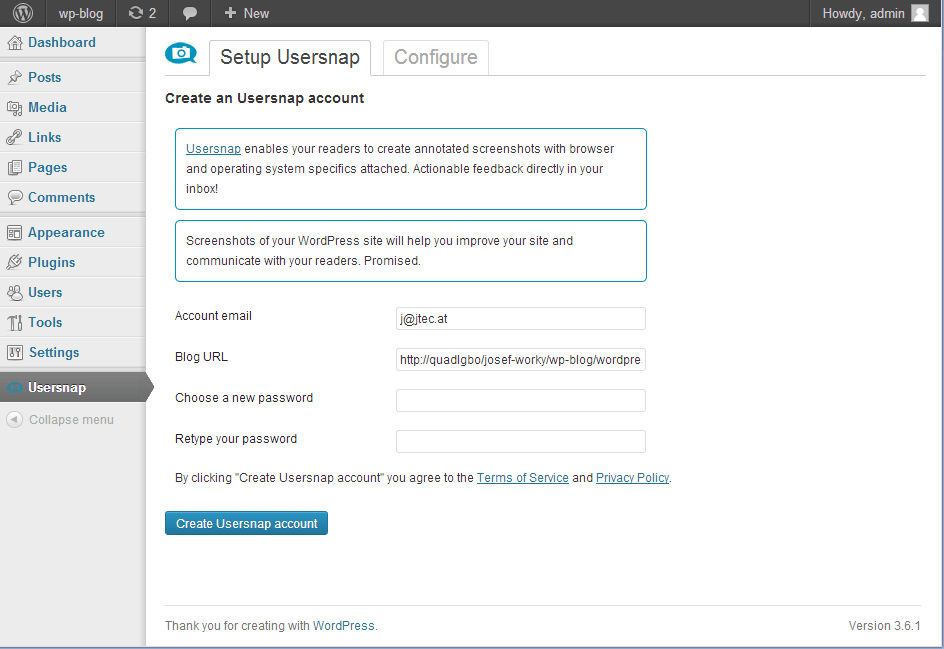Screen dimensions: 944x649
Task: Click the Posts pushpin icon
Action: pyautogui.click(x=14, y=78)
